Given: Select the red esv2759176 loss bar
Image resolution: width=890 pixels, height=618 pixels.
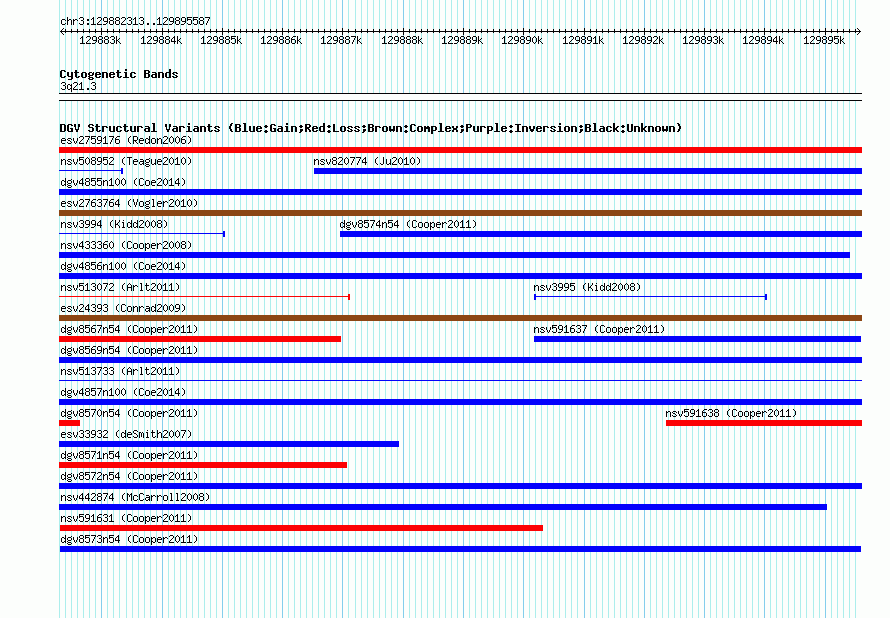Looking at the screenshot, I should [460, 150].
